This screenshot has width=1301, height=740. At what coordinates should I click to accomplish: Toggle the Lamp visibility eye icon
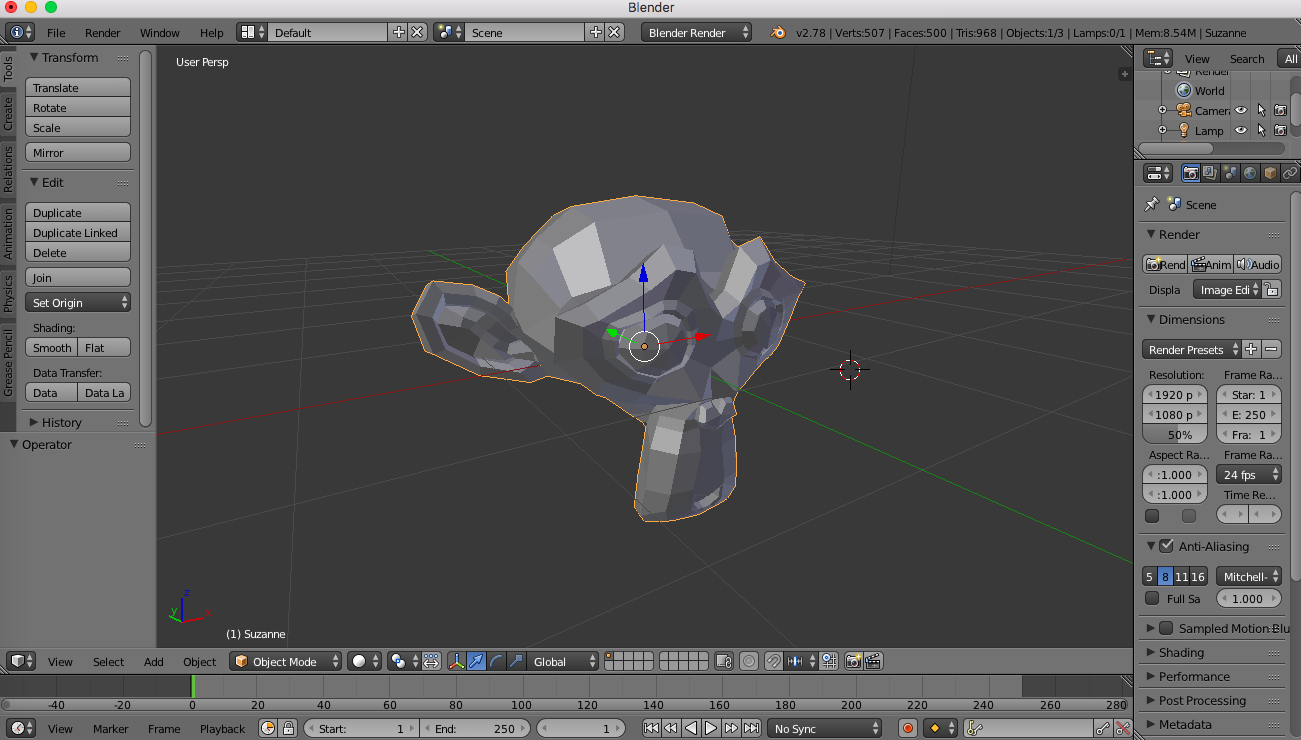1241,131
